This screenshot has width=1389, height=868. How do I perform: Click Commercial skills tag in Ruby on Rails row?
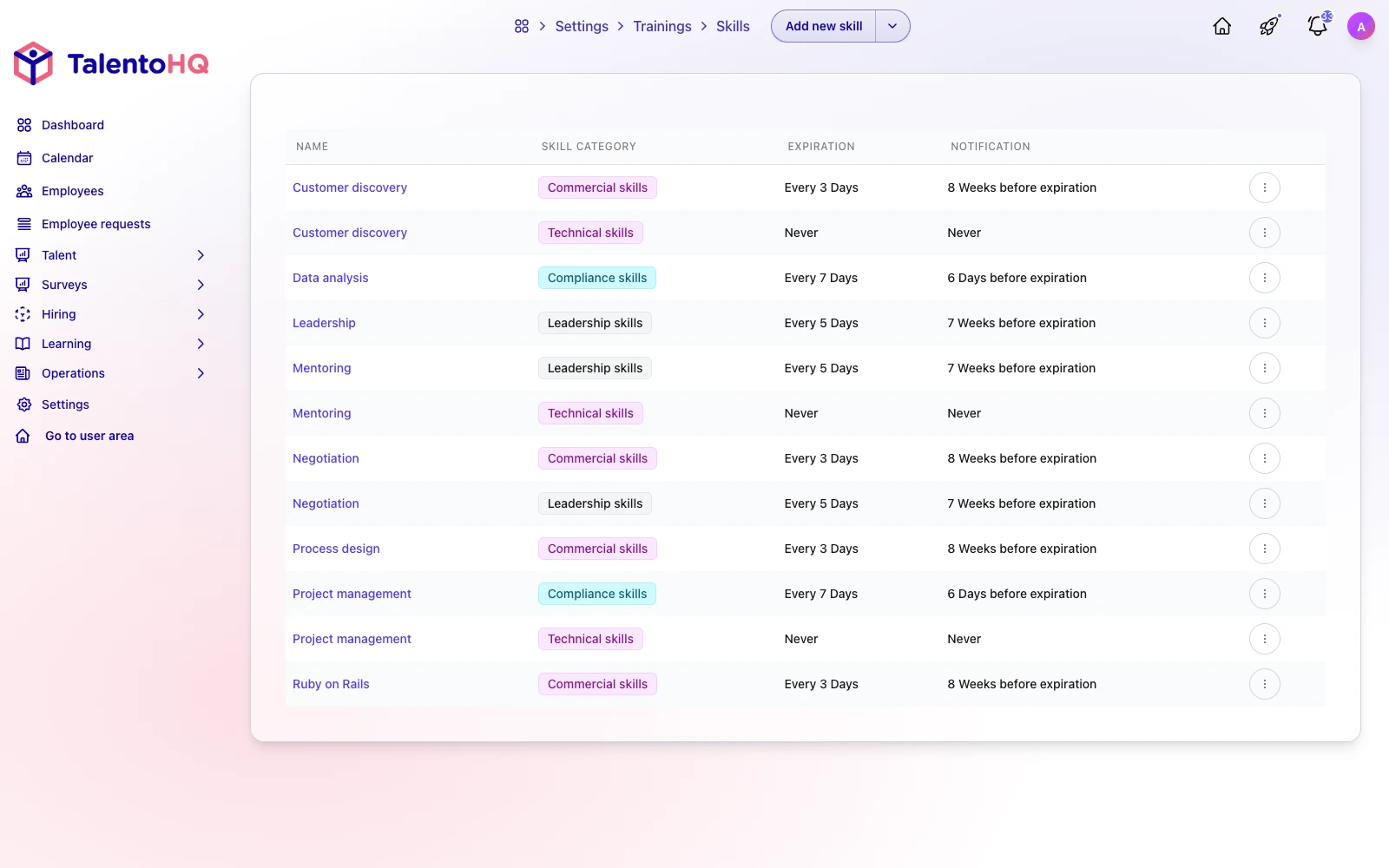pos(597,684)
